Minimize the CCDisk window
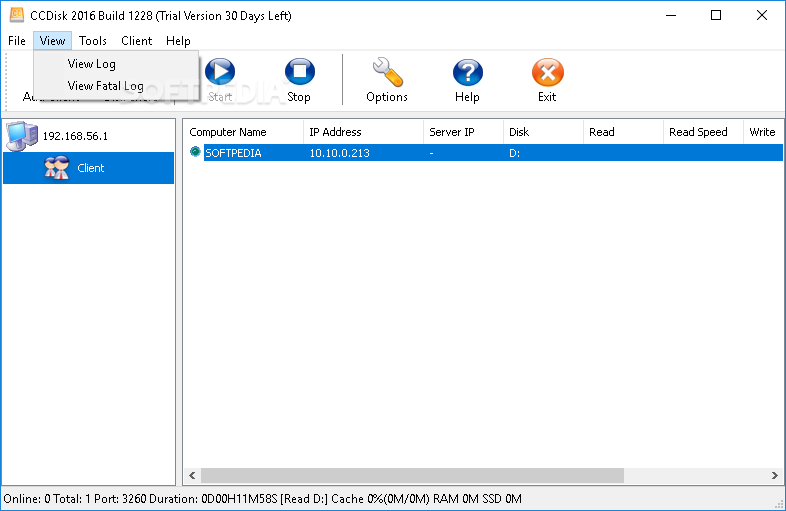786x511 pixels. [x=671, y=16]
